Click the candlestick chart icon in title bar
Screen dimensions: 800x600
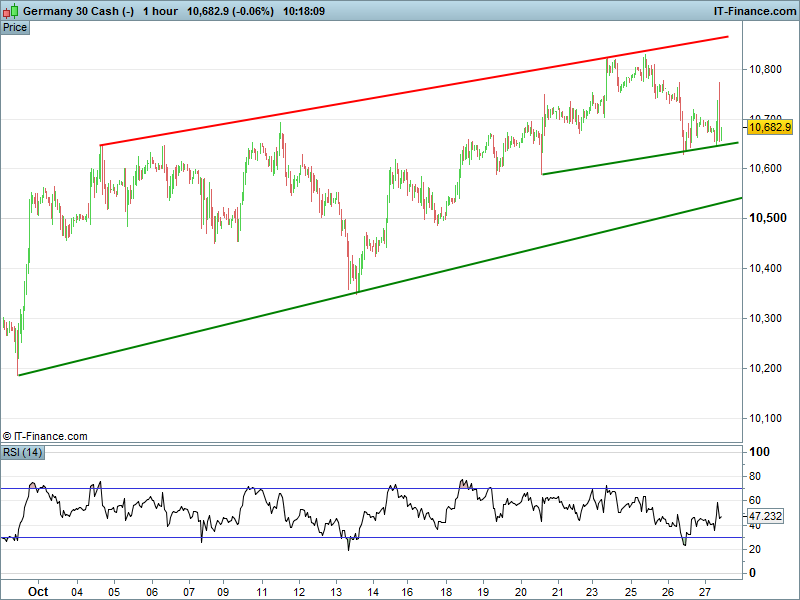(x=11, y=10)
